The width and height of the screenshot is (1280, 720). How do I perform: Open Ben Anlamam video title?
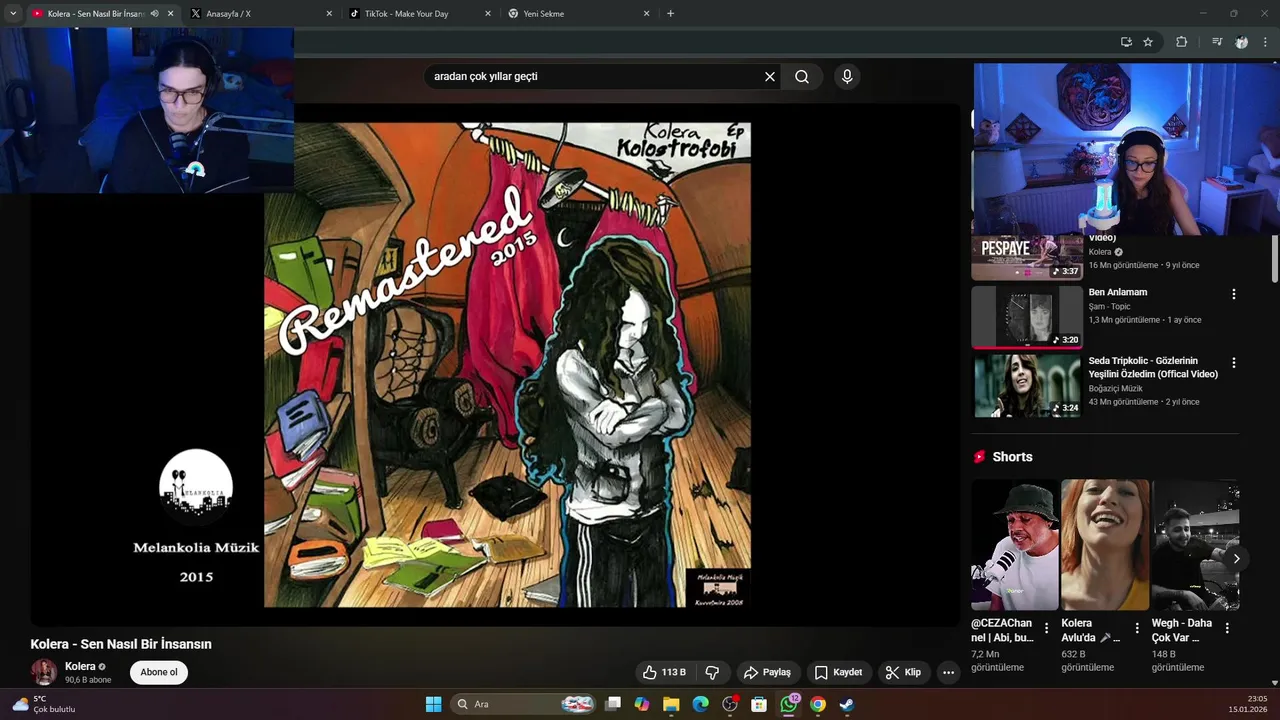pyautogui.click(x=1118, y=292)
